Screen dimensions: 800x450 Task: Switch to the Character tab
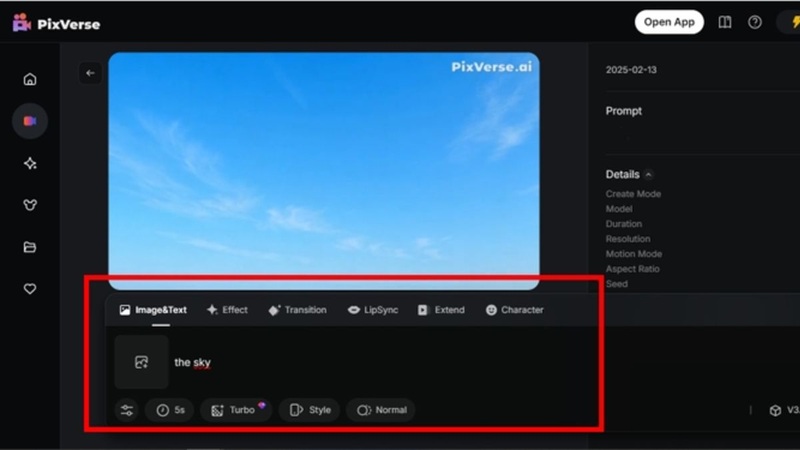point(514,310)
